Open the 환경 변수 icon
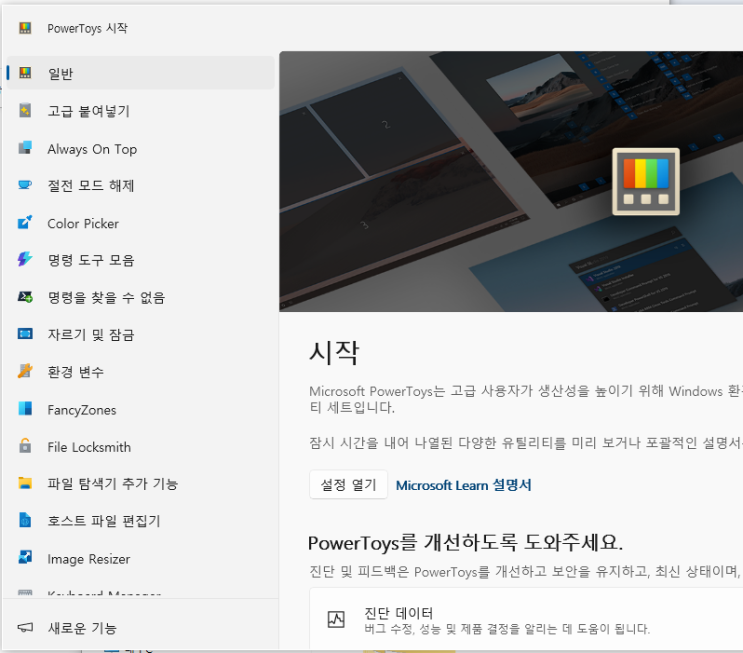 (25, 371)
